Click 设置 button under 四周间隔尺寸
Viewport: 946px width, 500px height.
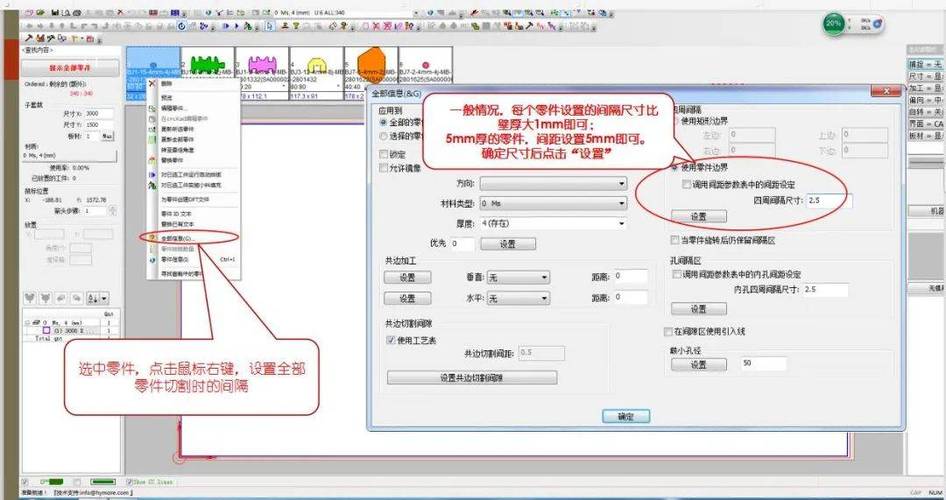click(x=699, y=216)
